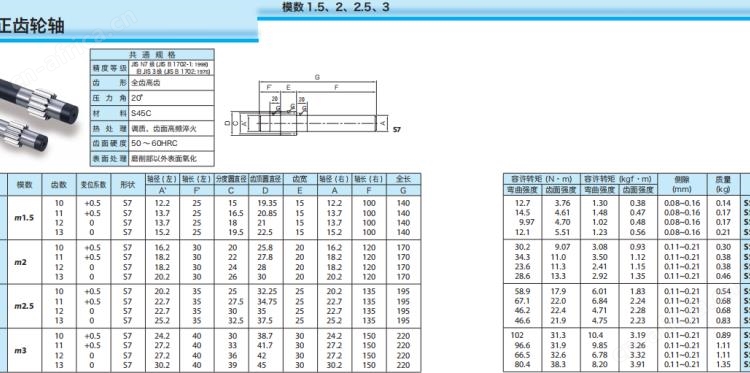Click the 齿数 column header
Image resolution: width=750 pixels, height=373 pixels.
click(59, 185)
